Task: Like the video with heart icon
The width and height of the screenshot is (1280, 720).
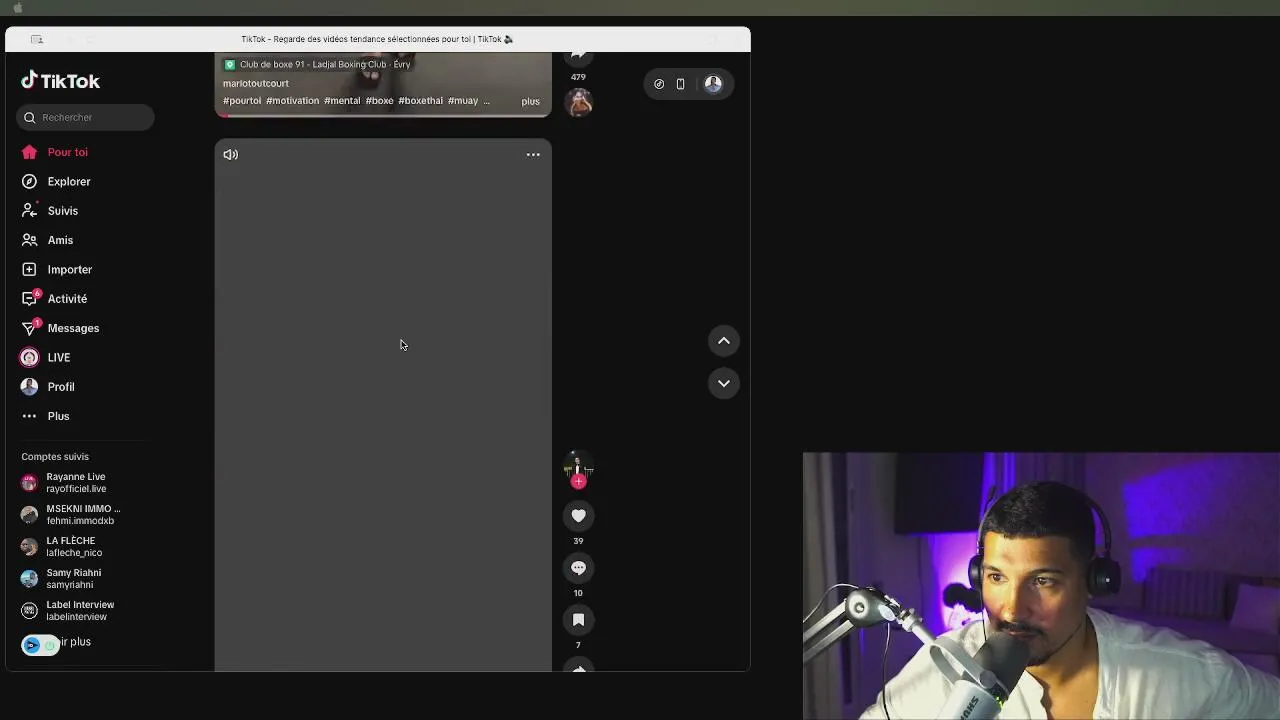Action: 578,516
